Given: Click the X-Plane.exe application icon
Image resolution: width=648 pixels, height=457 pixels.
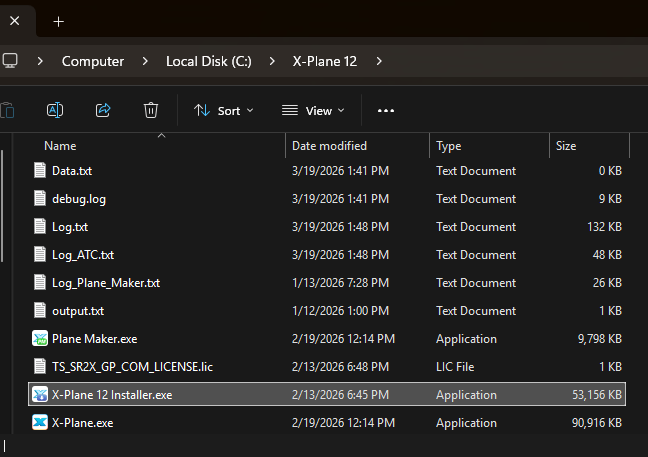Looking at the screenshot, I should 40,422.
